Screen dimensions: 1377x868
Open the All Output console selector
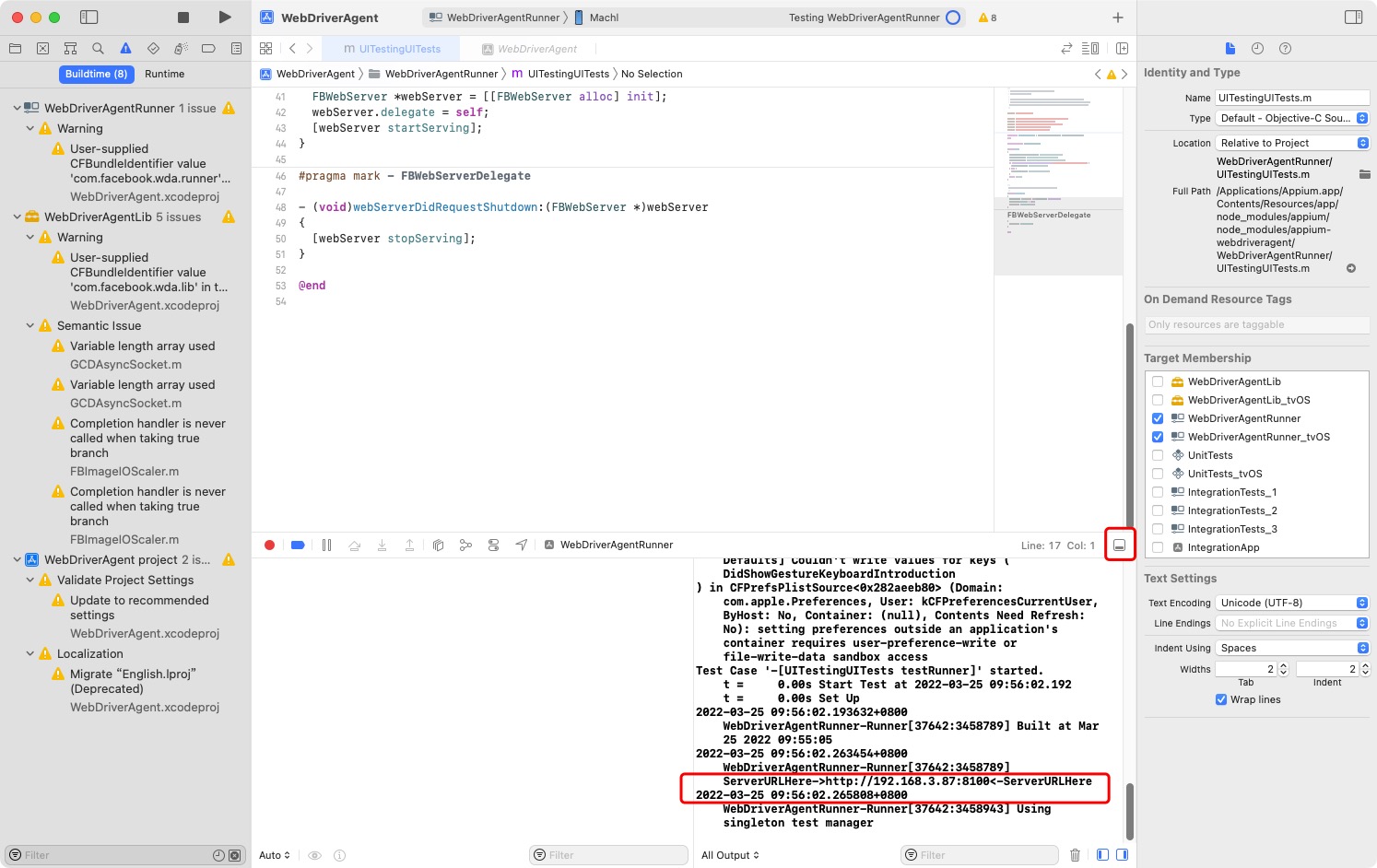click(730, 855)
